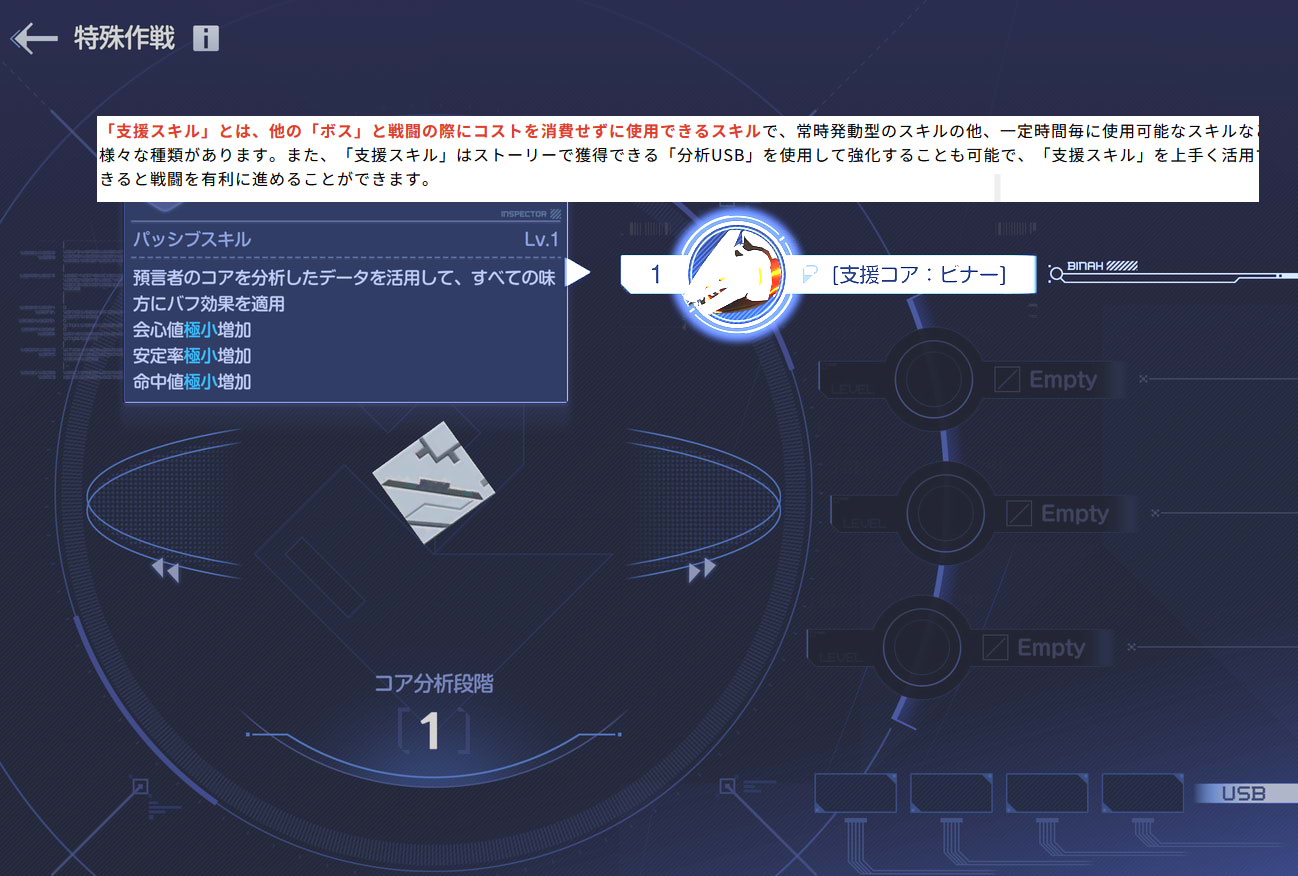Select the 特殊作戦 title

[124, 39]
